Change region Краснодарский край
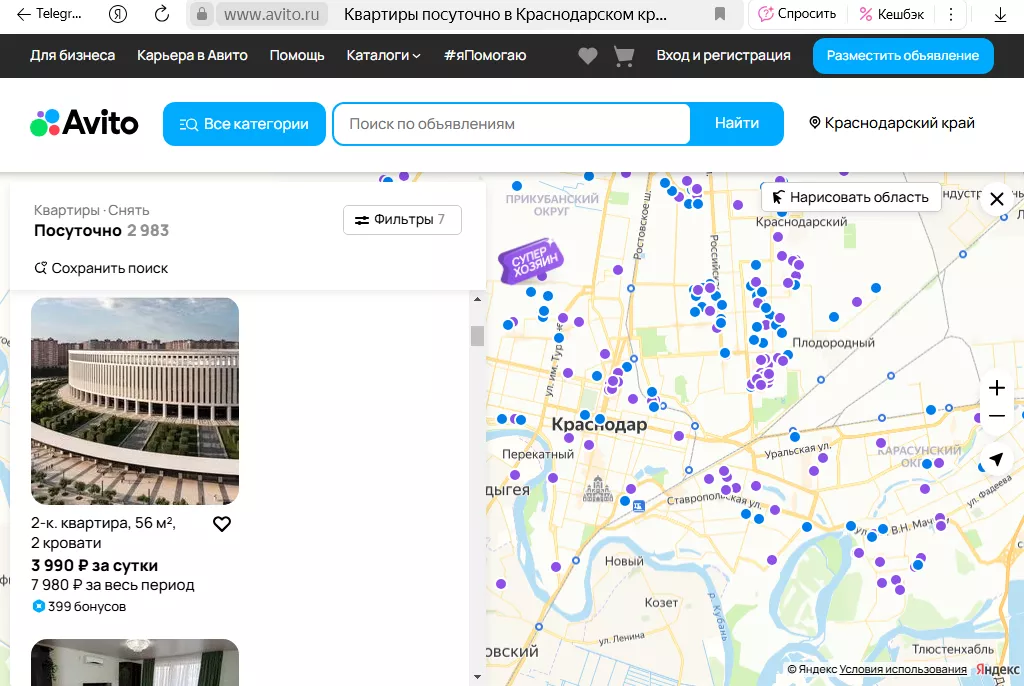The image size is (1024, 686). 891,123
